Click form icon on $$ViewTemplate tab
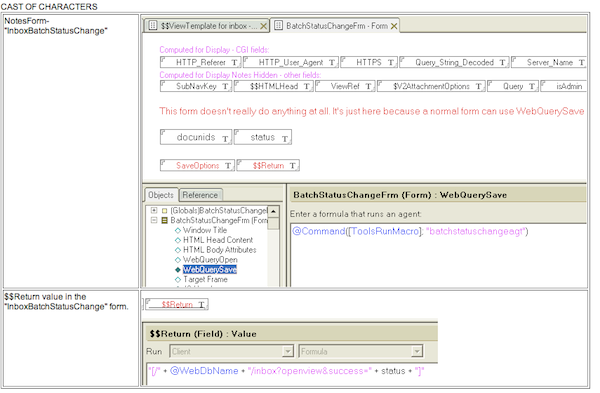600x393 pixels. [x=153, y=26]
